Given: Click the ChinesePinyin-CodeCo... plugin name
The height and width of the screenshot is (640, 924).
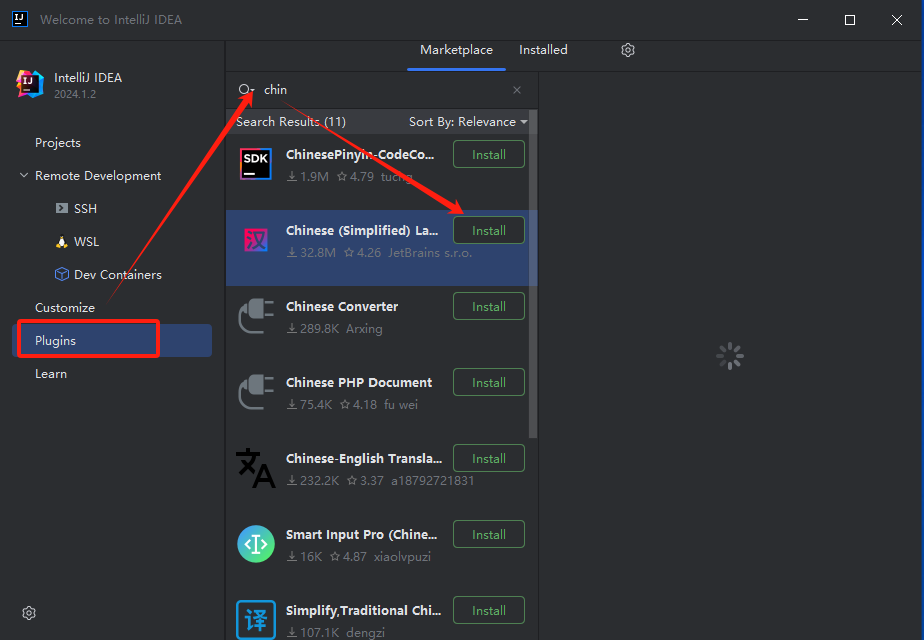Looking at the screenshot, I should [359, 154].
